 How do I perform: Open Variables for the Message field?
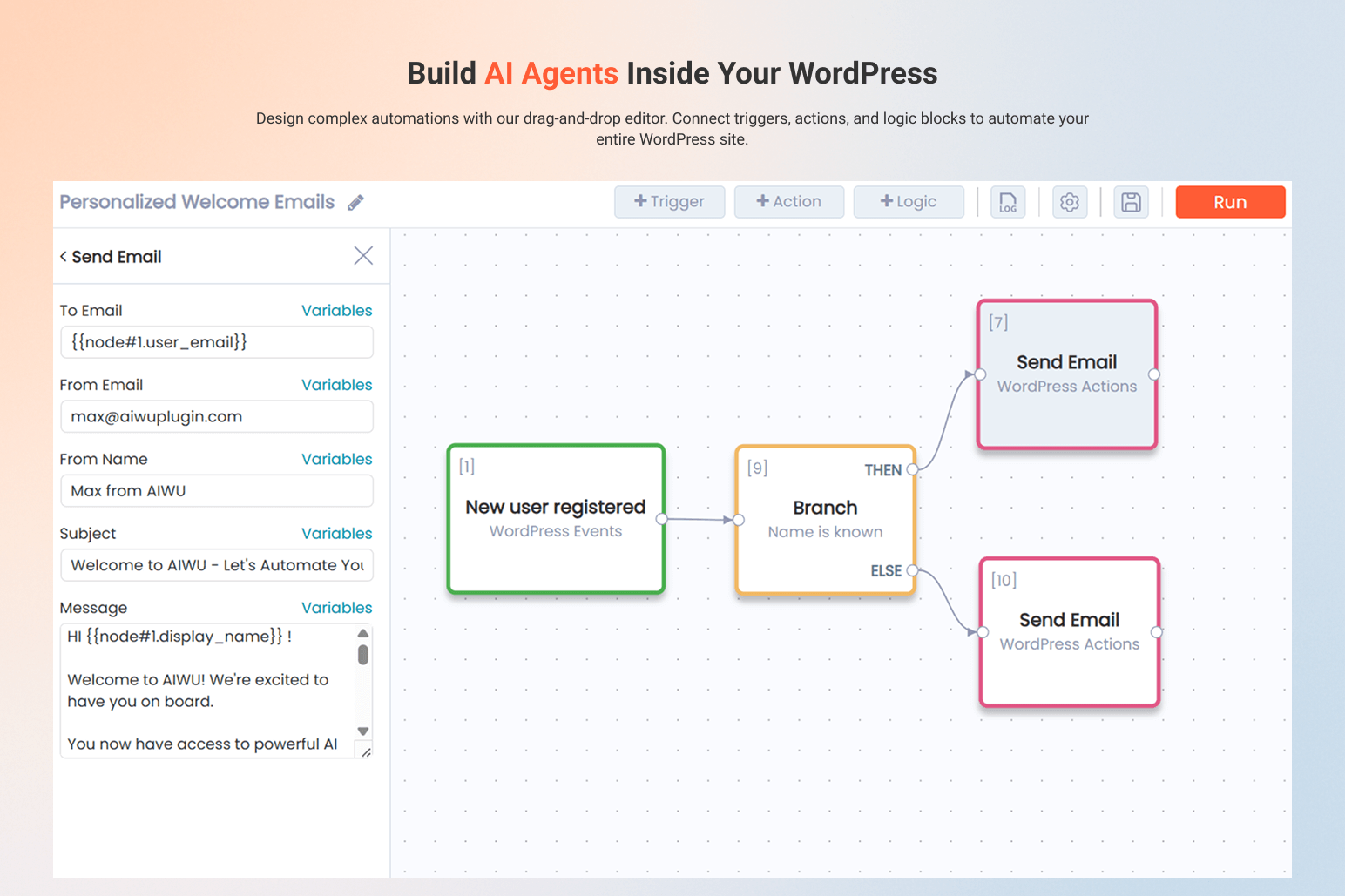point(337,607)
